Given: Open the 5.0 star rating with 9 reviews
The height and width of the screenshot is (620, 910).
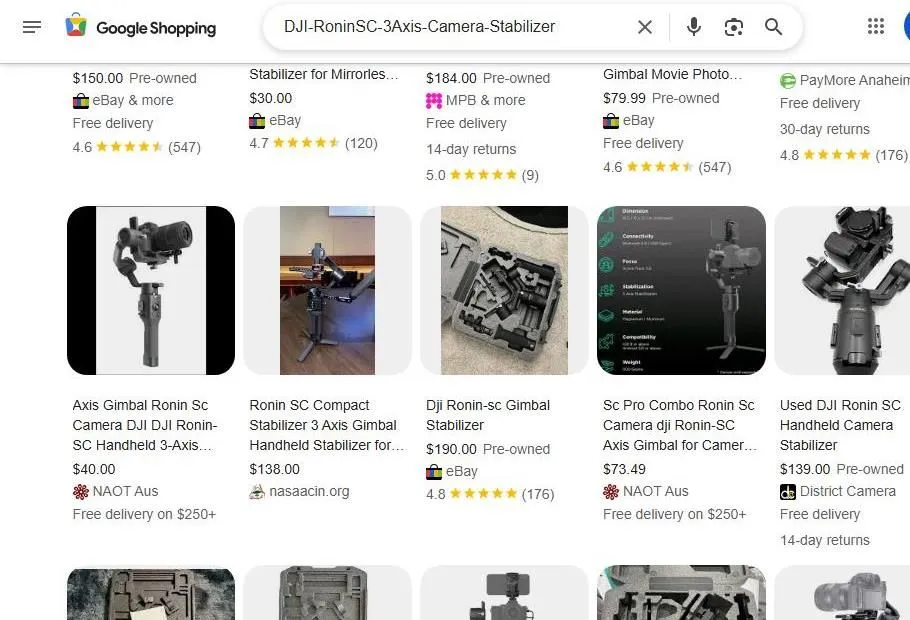Looking at the screenshot, I should [480, 175].
